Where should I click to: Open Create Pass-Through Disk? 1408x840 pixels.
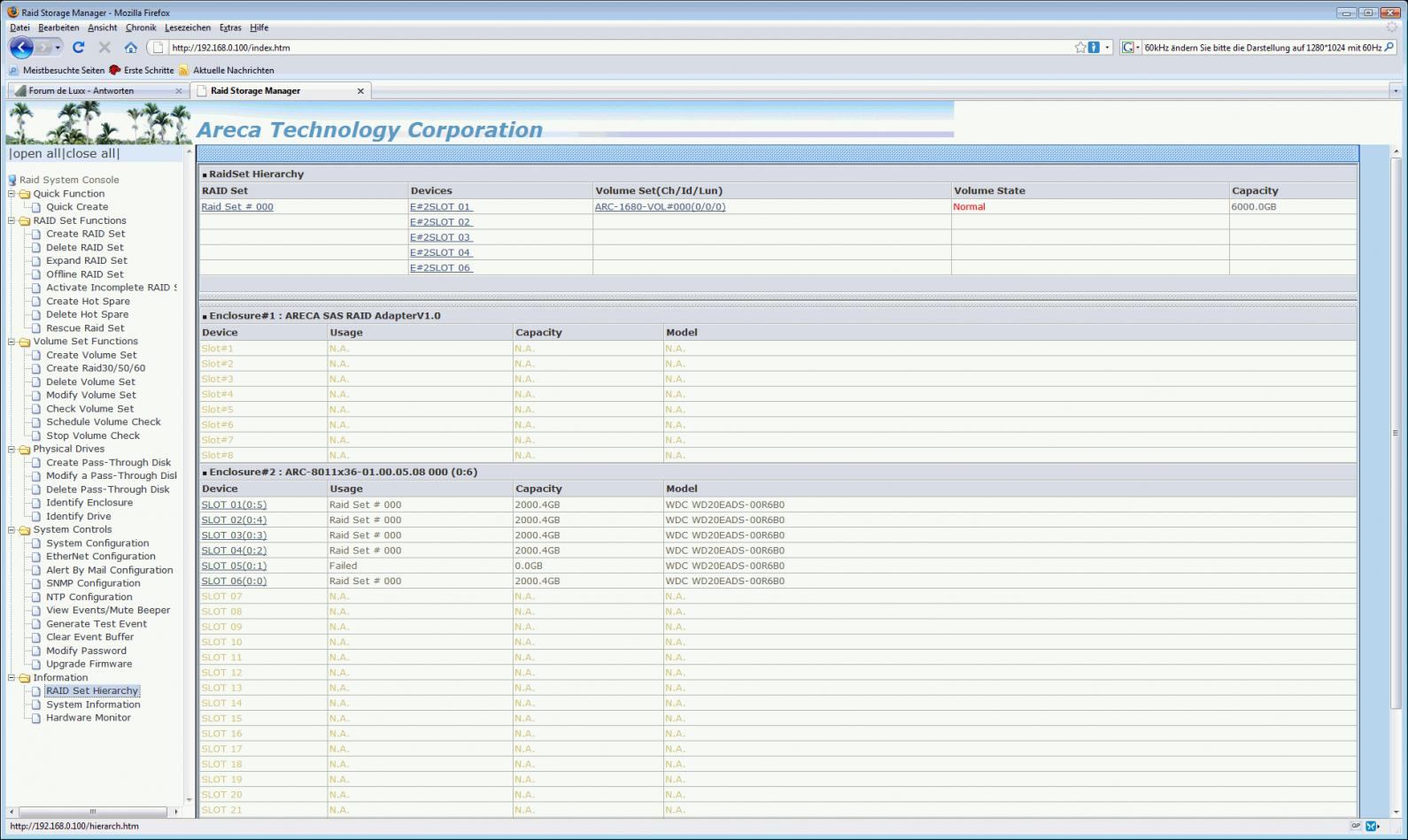click(109, 463)
